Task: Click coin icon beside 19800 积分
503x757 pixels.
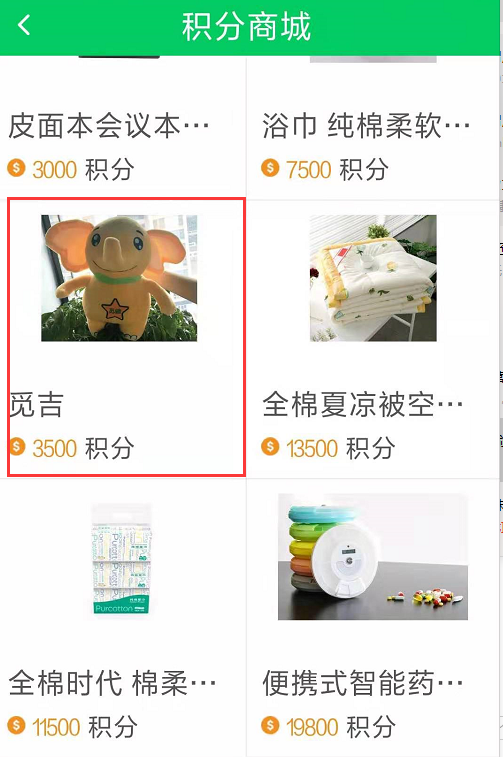Action: point(270,725)
